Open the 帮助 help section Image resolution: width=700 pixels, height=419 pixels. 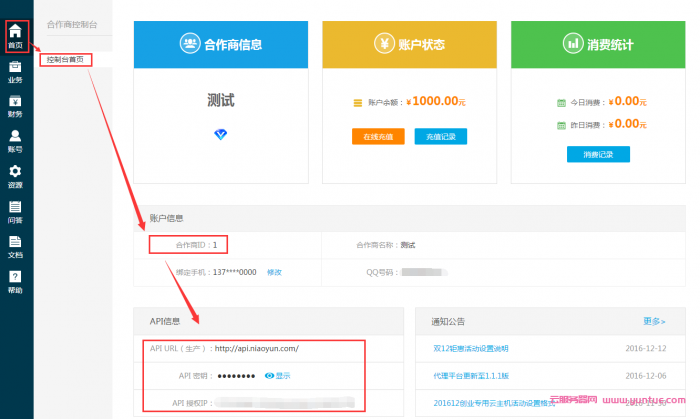15,281
